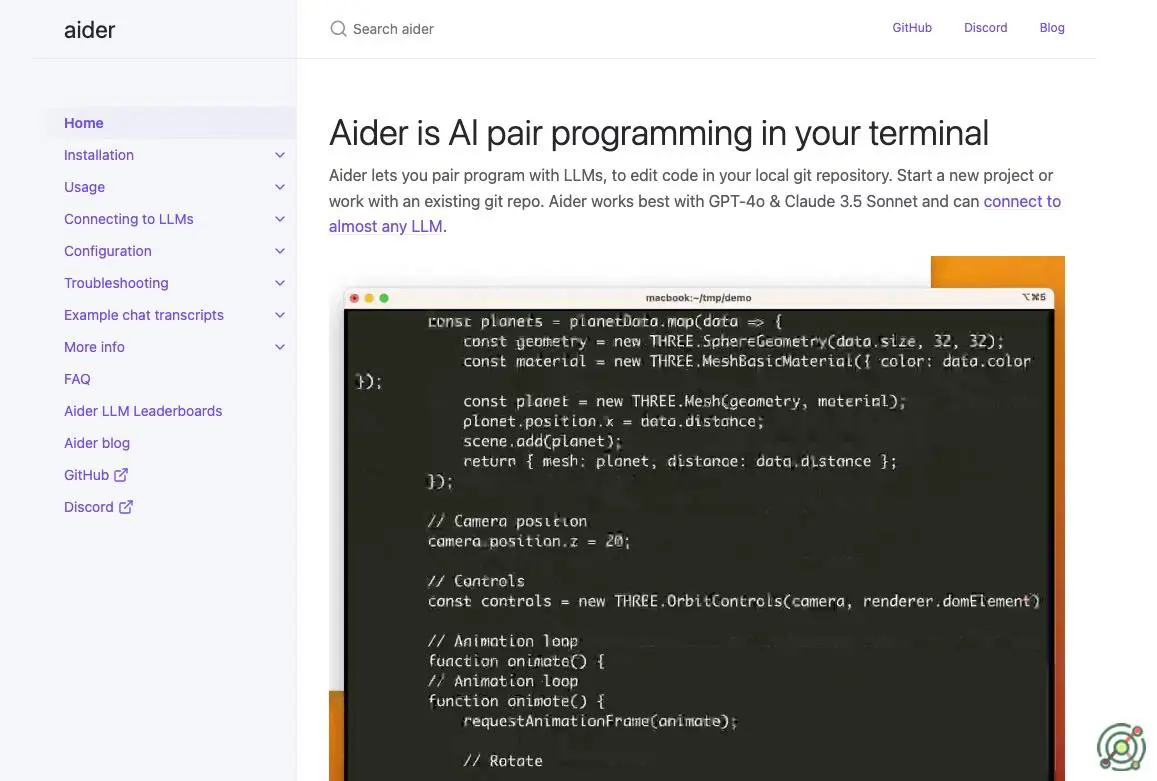Open the Troubleshooting sidebar page
Viewport: 1157px width, 781px height.
[116, 283]
